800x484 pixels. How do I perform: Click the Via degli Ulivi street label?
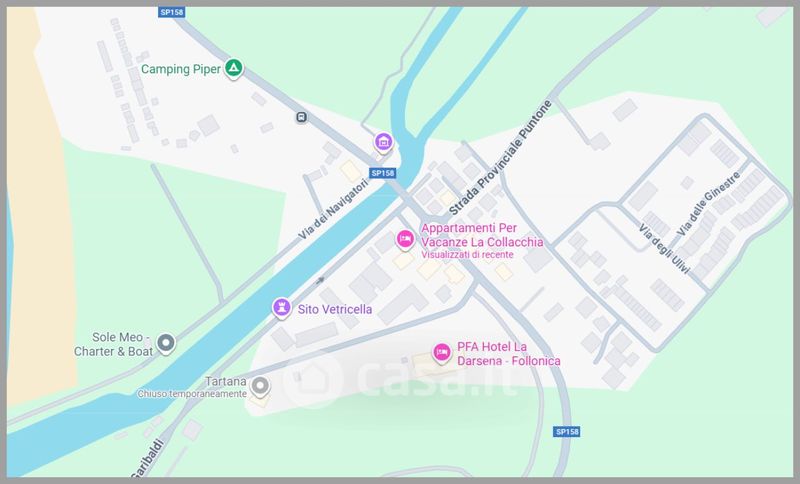click(x=664, y=249)
